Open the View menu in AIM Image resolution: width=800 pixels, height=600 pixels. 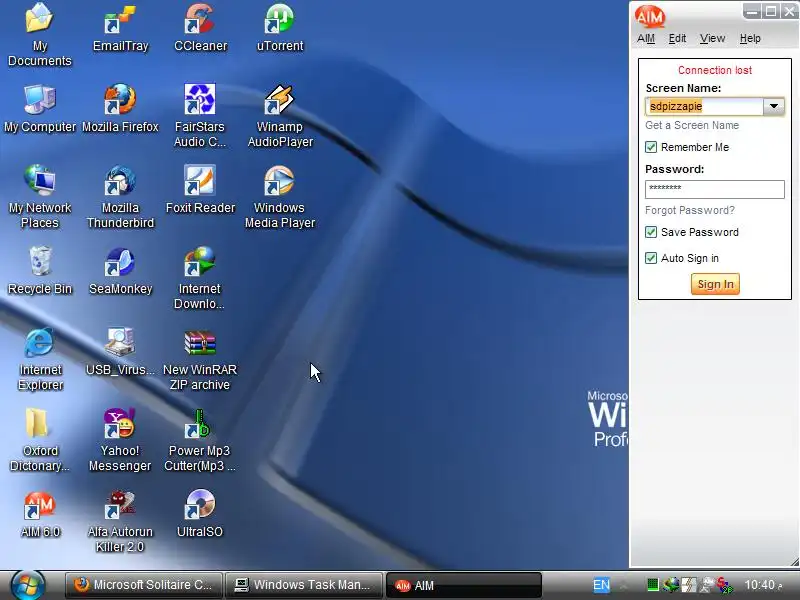click(712, 38)
